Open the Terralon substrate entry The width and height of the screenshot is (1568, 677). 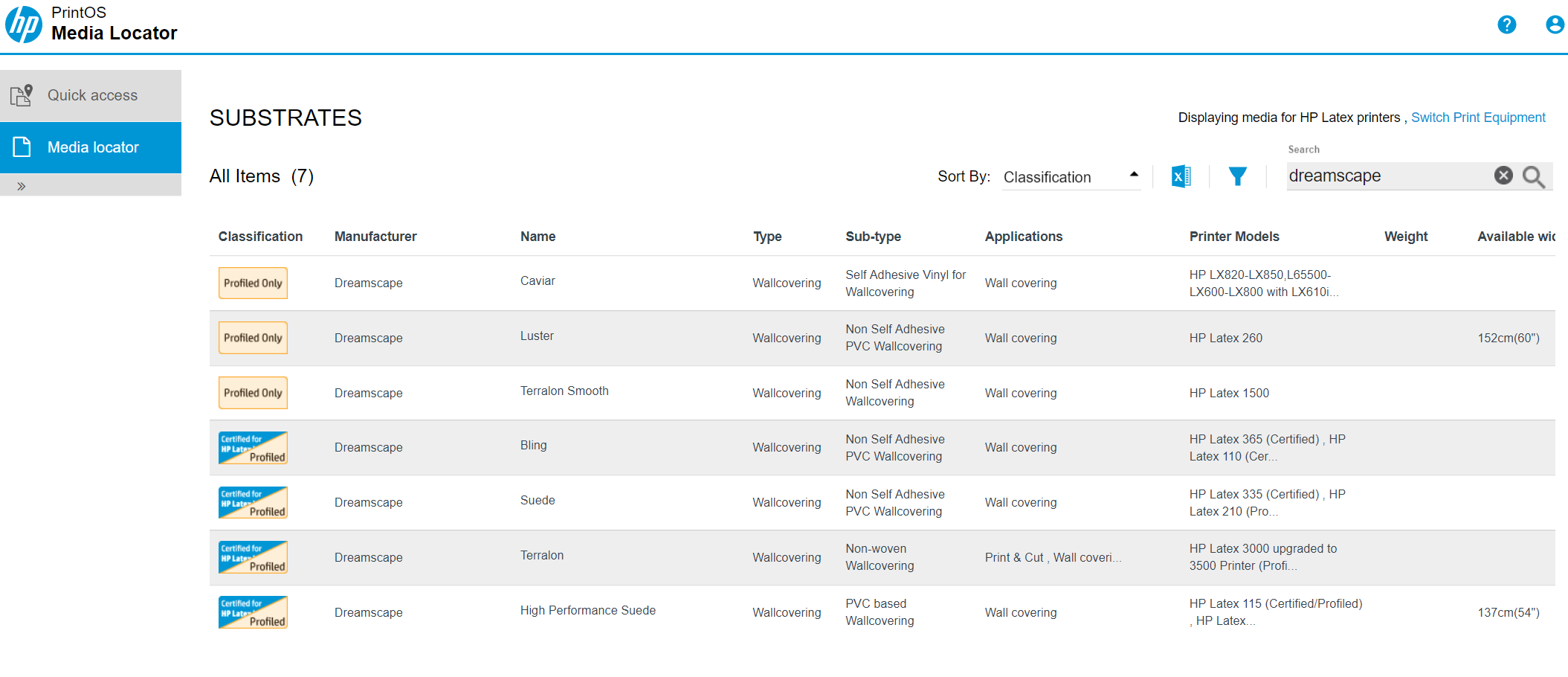click(x=542, y=556)
